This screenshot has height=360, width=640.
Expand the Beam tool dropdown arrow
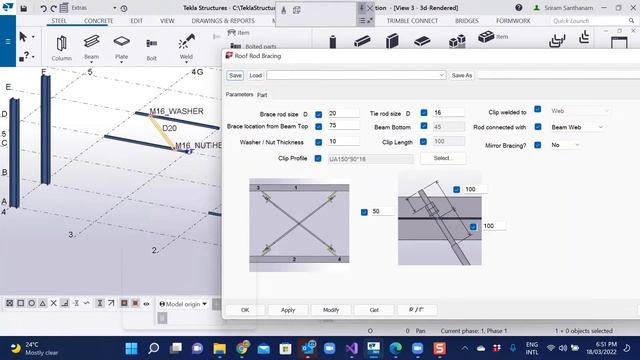[91, 62]
